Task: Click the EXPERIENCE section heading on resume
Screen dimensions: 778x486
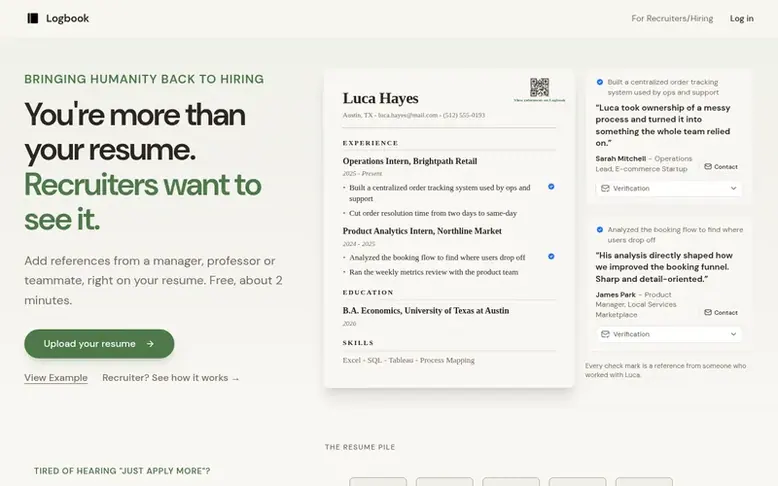Action: click(370, 143)
